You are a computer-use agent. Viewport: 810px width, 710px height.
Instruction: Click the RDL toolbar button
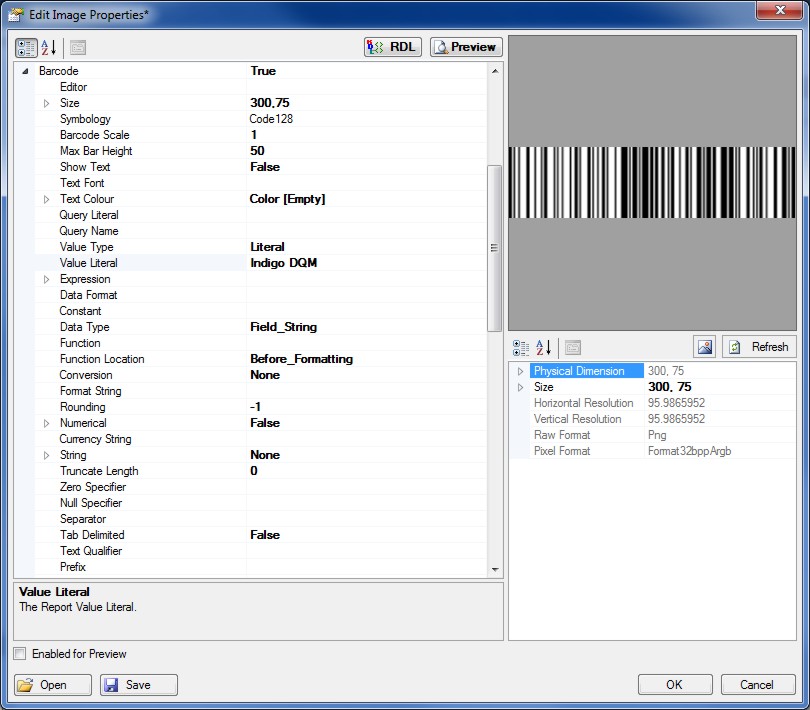[392, 47]
